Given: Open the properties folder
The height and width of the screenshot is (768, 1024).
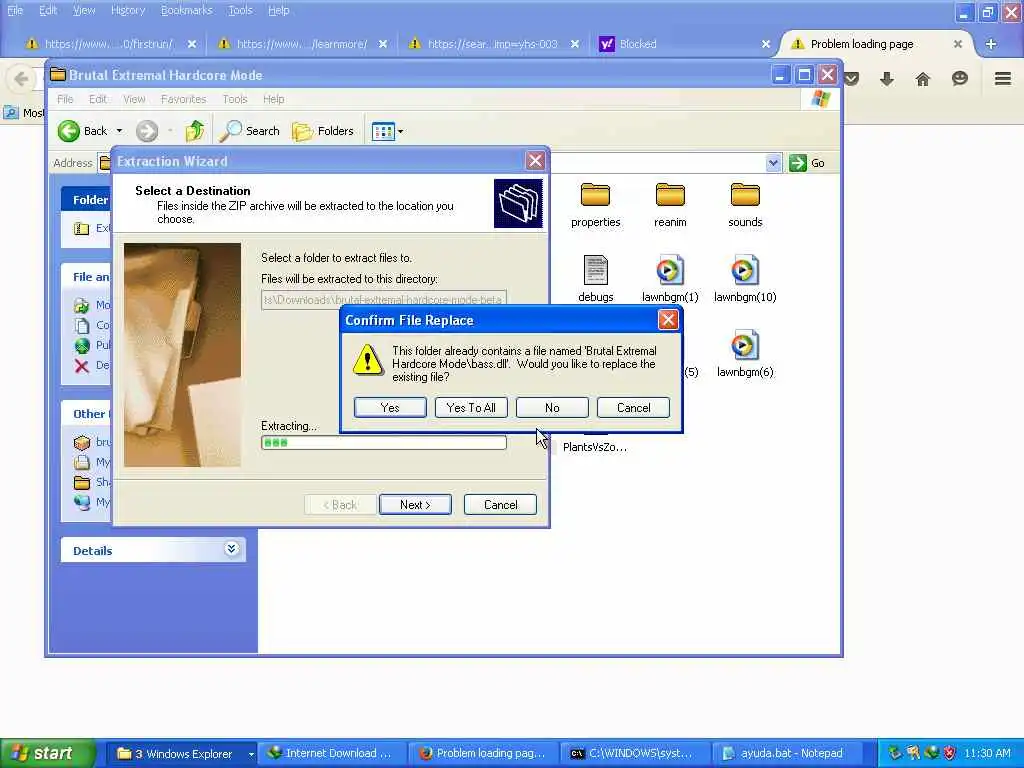Looking at the screenshot, I should point(595,205).
